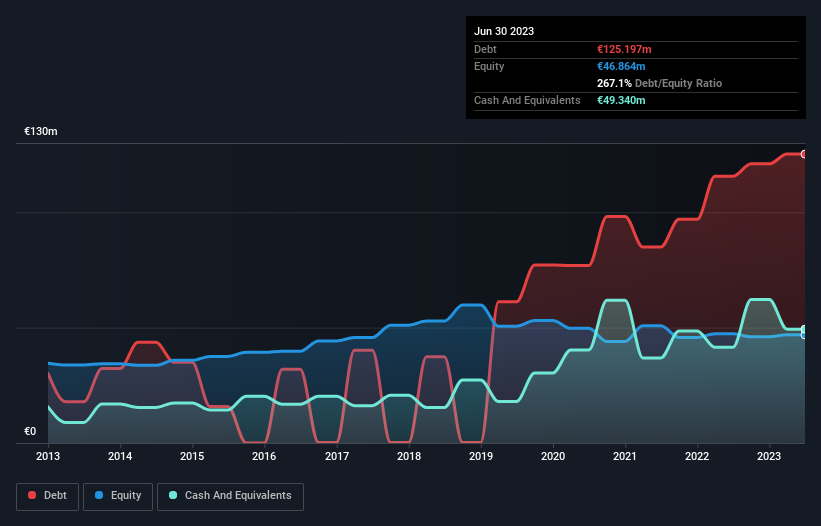Toggle the Equity series legend button

coord(118,496)
